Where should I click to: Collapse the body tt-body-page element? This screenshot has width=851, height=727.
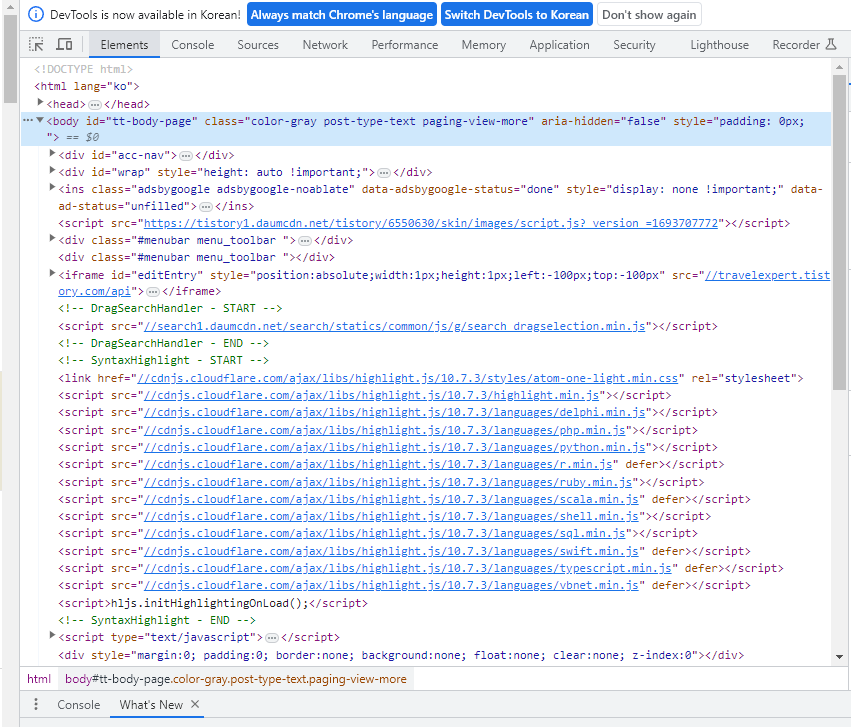[40, 120]
